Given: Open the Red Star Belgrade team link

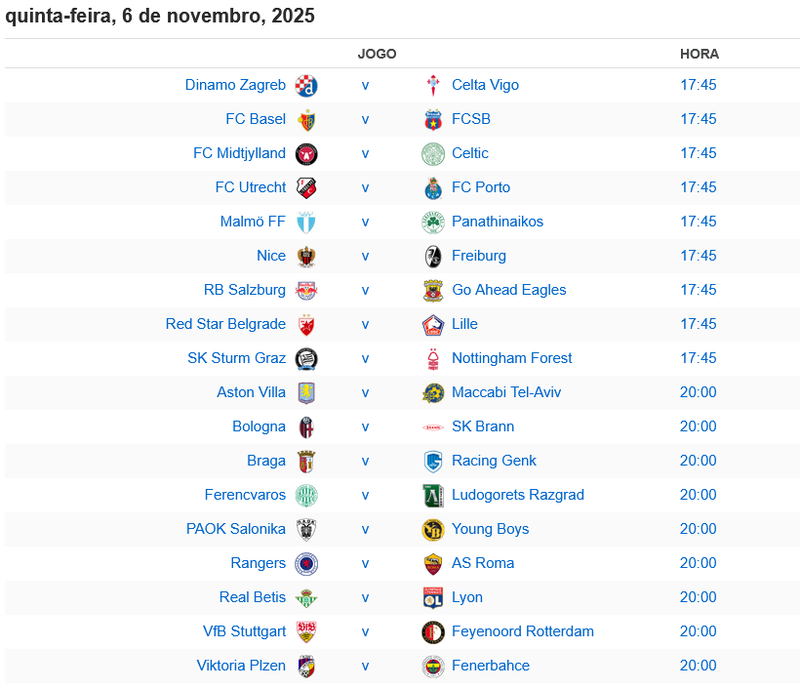Looking at the screenshot, I should [226, 324].
